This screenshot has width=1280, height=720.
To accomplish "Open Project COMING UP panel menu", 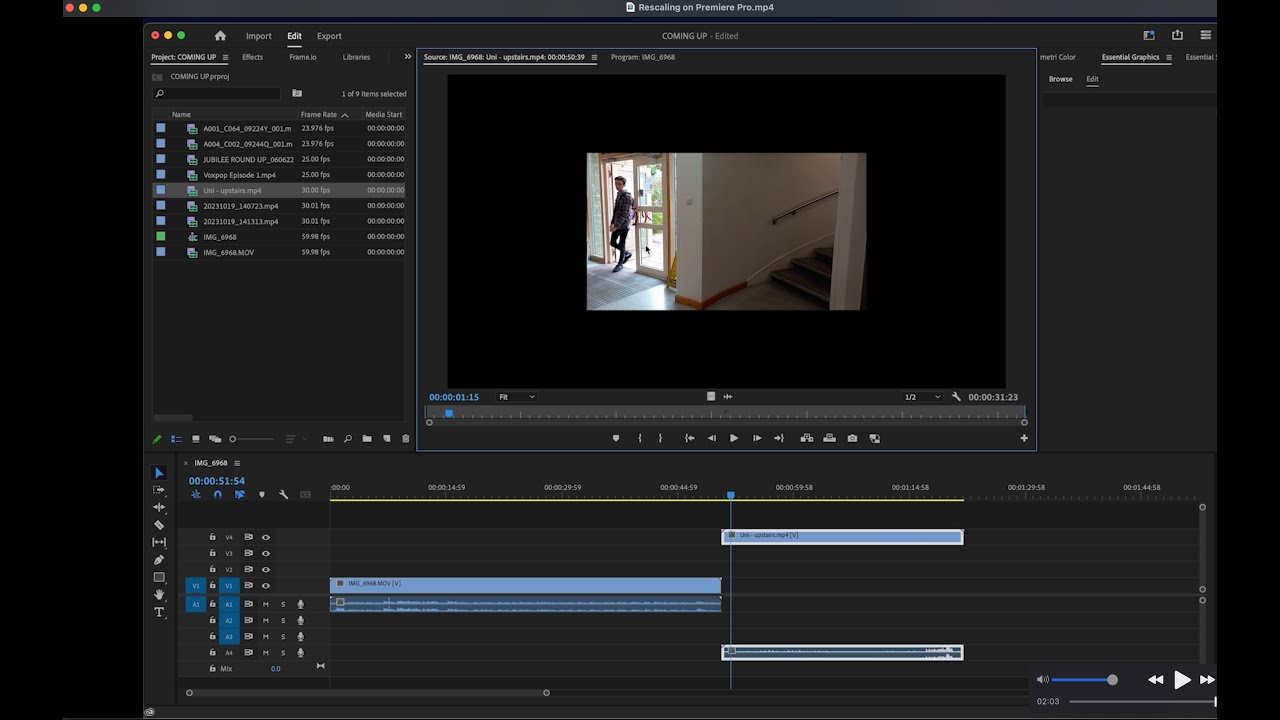I will 225,57.
